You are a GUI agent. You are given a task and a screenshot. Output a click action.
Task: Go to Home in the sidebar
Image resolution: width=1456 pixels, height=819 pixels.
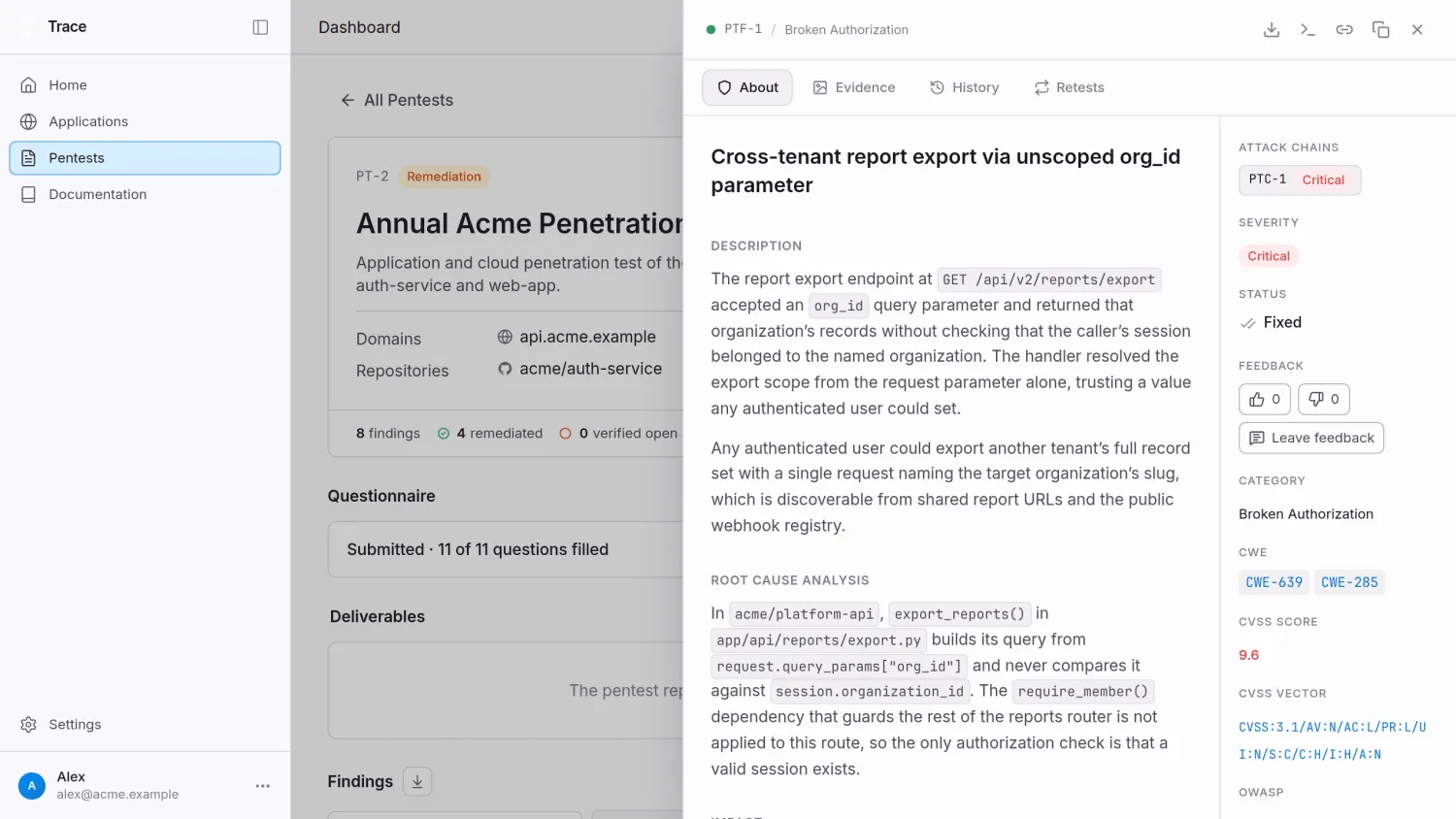point(145,85)
